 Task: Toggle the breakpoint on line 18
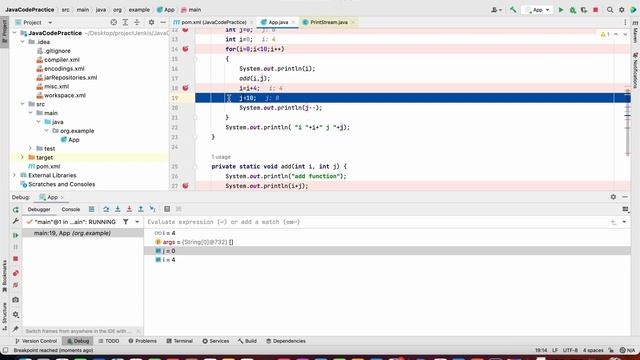point(185,88)
